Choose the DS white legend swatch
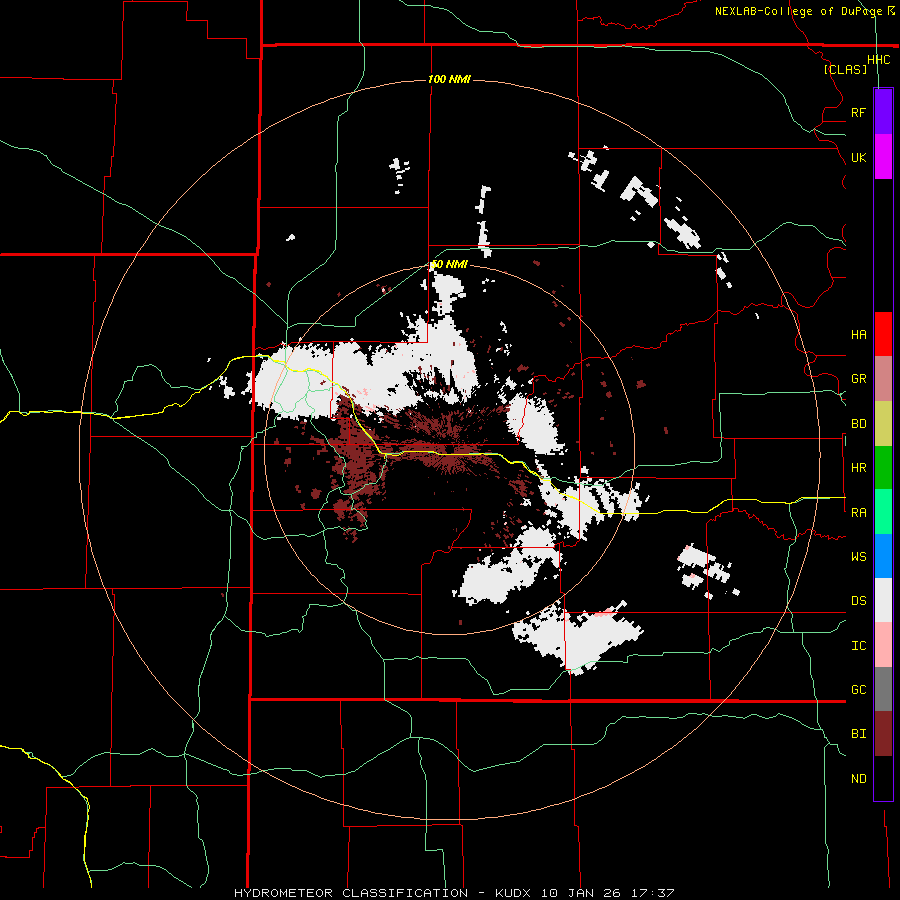 pyautogui.click(x=883, y=600)
